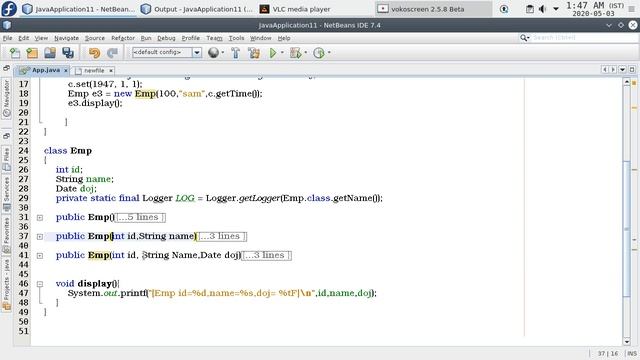Switch to the App.java editor tab
The image size is (640, 360).
tap(42, 70)
